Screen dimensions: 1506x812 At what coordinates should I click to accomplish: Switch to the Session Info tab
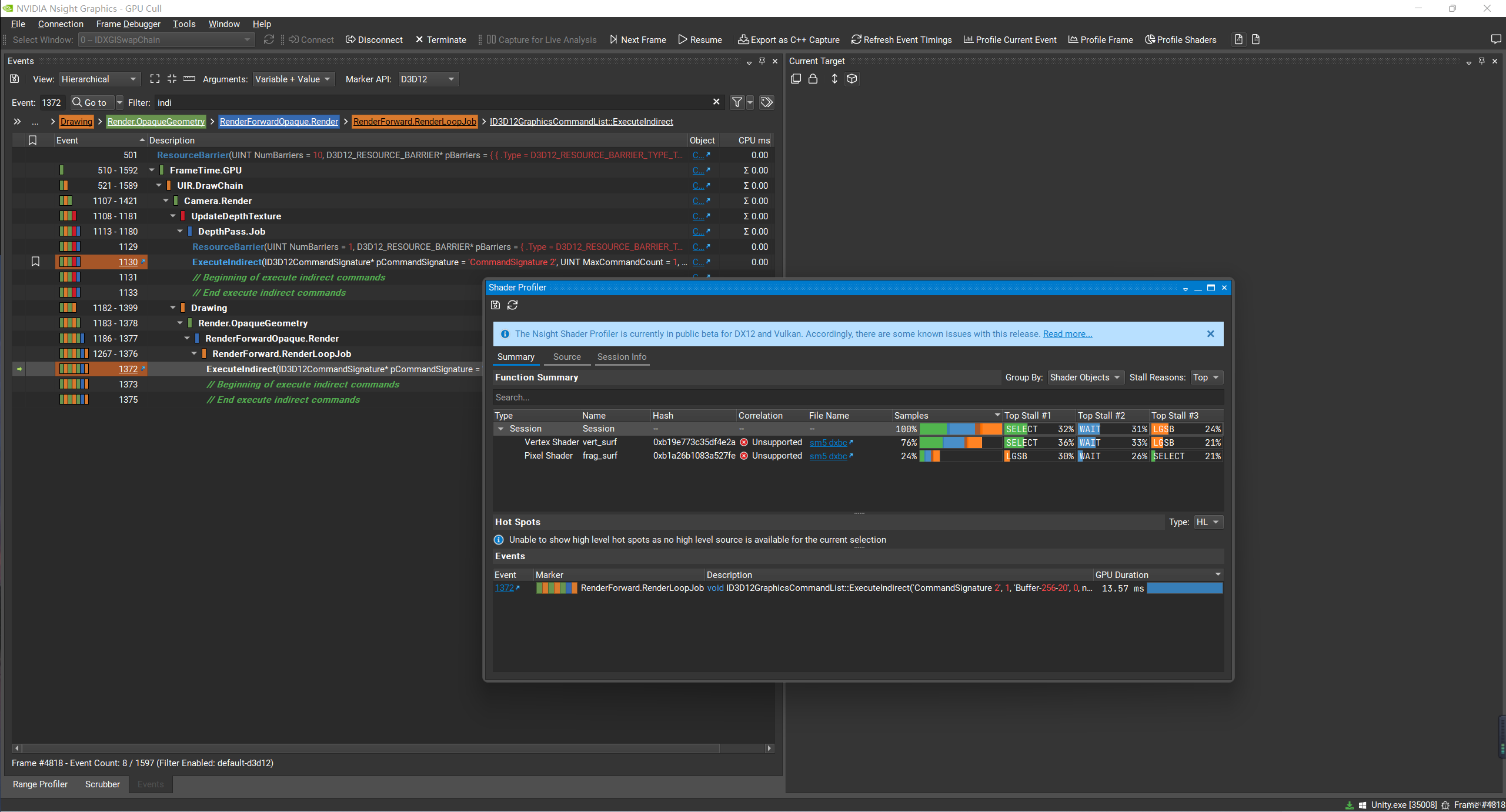(x=622, y=357)
